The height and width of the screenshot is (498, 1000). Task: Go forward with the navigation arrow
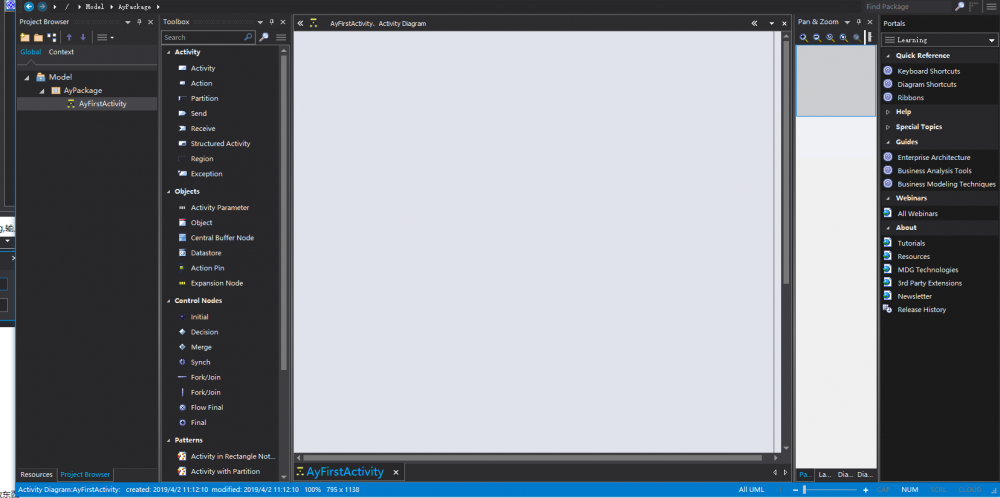click(42, 6)
